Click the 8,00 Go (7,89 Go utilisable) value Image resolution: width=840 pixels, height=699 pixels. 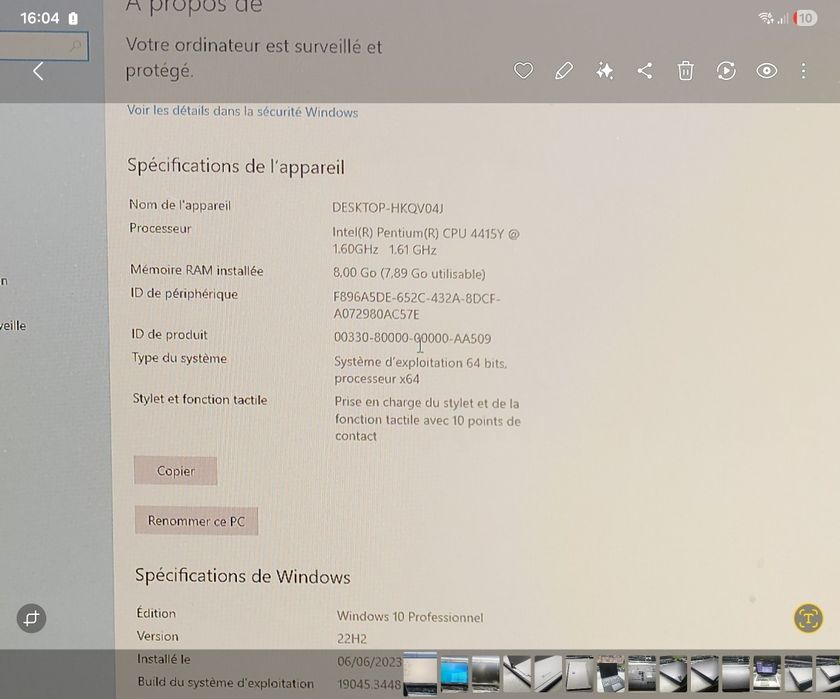click(x=409, y=273)
